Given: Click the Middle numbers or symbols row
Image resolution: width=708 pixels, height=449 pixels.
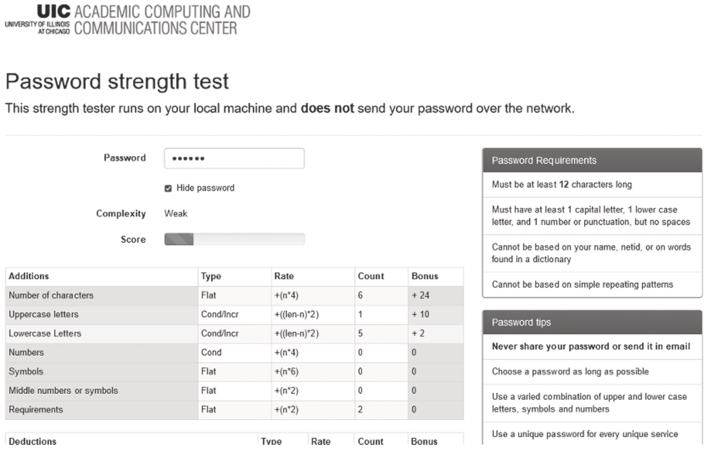Looking at the screenshot, I should (x=234, y=390).
